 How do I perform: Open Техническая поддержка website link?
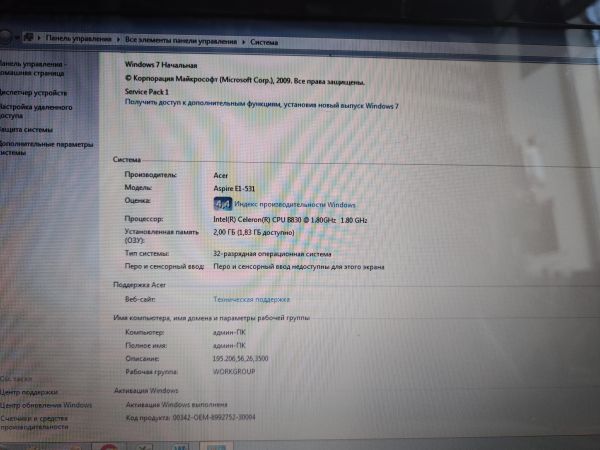pyautogui.click(x=251, y=299)
